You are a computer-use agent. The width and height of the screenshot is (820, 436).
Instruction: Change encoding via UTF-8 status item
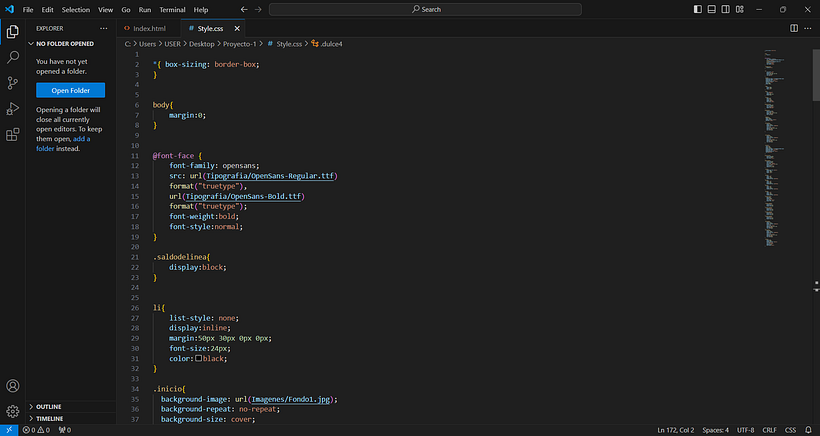tap(746, 430)
